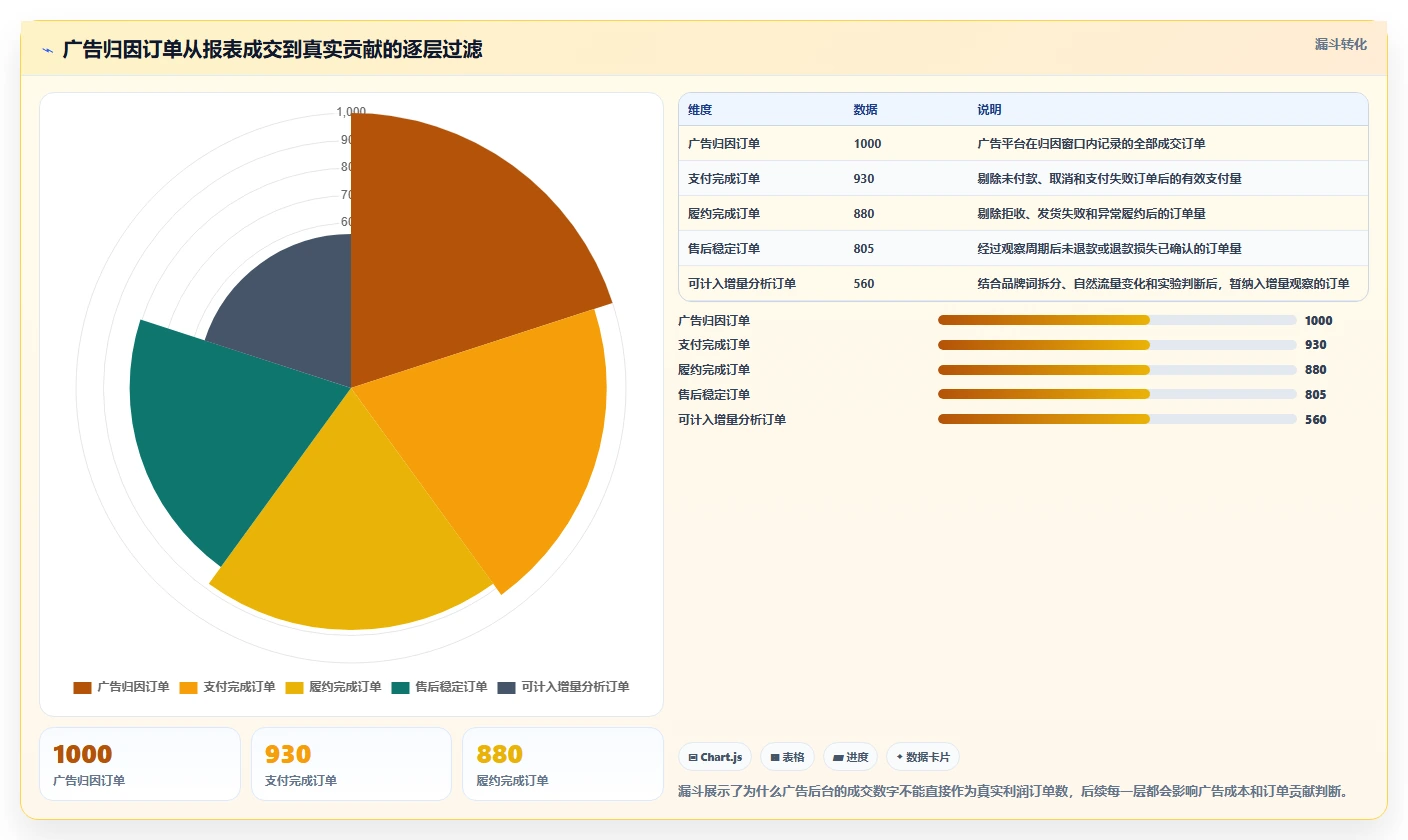Image resolution: width=1408 pixels, height=840 pixels.
Task: Click the 售后稳定订单 progress bar
Action: point(1117,395)
